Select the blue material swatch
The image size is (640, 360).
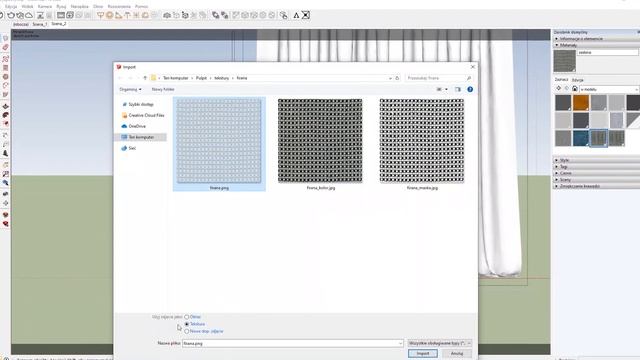pyautogui.click(x=581, y=138)
